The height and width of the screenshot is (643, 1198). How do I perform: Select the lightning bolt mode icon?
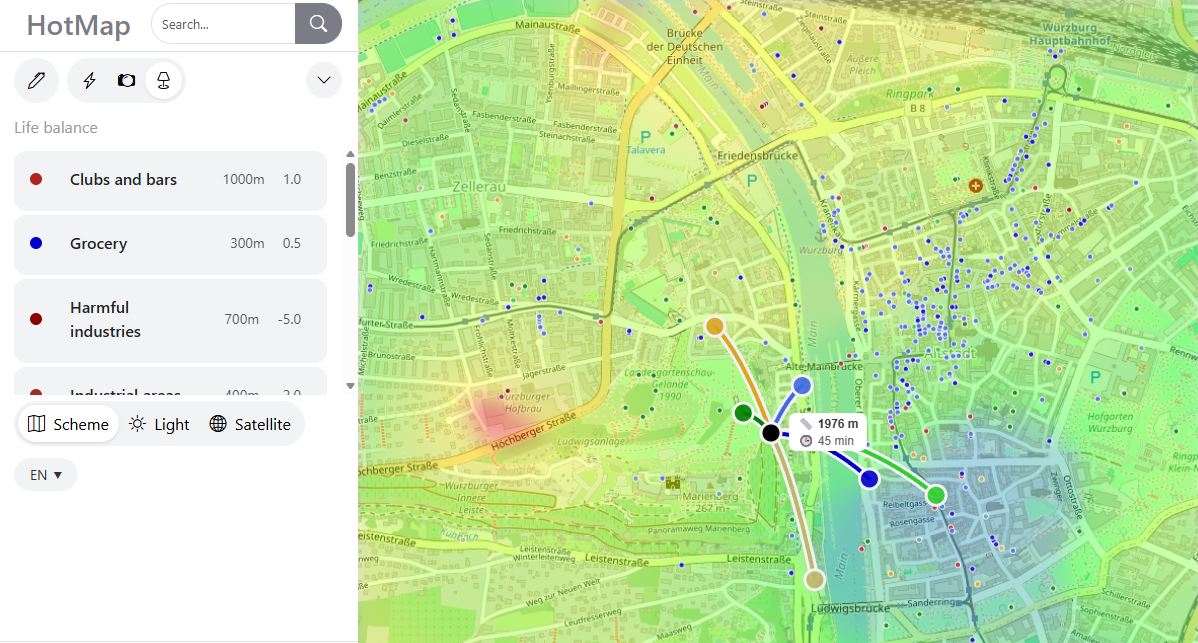pyautogui.click(x=89, y=80)
